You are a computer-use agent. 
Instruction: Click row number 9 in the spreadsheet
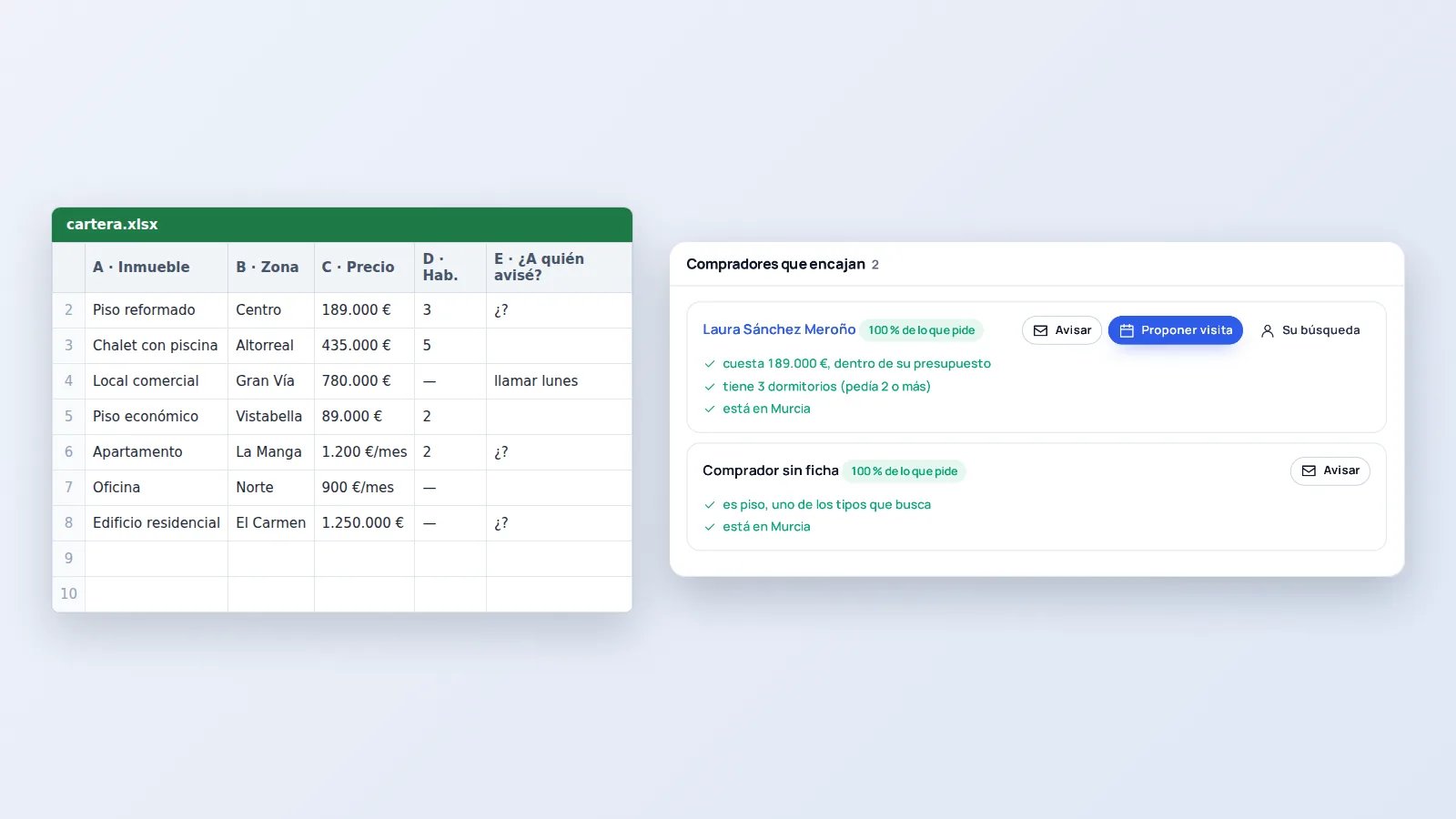(x=68, y=559)
